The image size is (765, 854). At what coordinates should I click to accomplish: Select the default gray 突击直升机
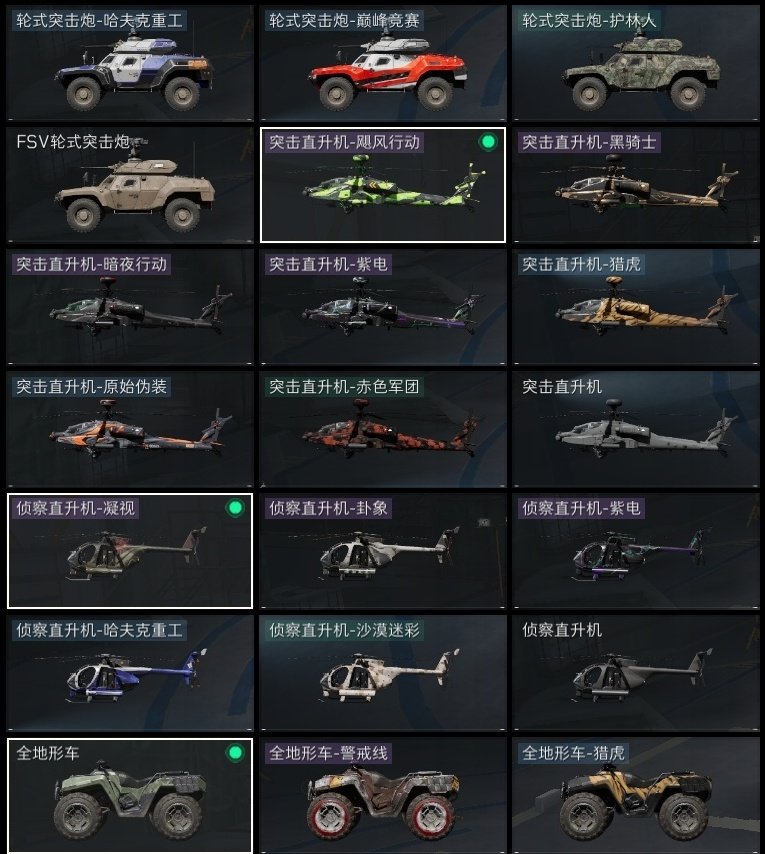(636, 429)
